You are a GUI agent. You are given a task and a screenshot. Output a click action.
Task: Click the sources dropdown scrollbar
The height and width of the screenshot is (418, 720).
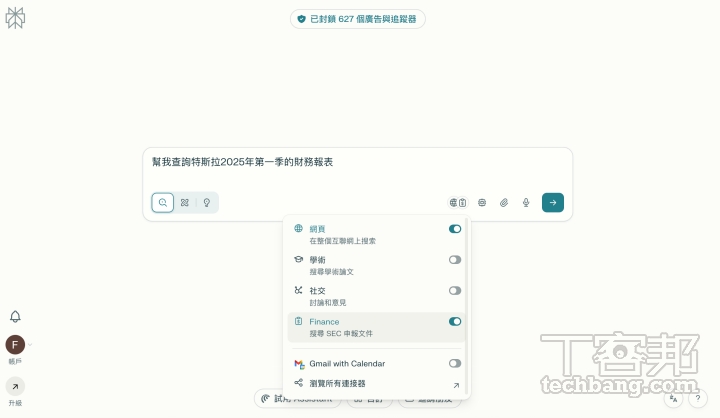(467, 305)
